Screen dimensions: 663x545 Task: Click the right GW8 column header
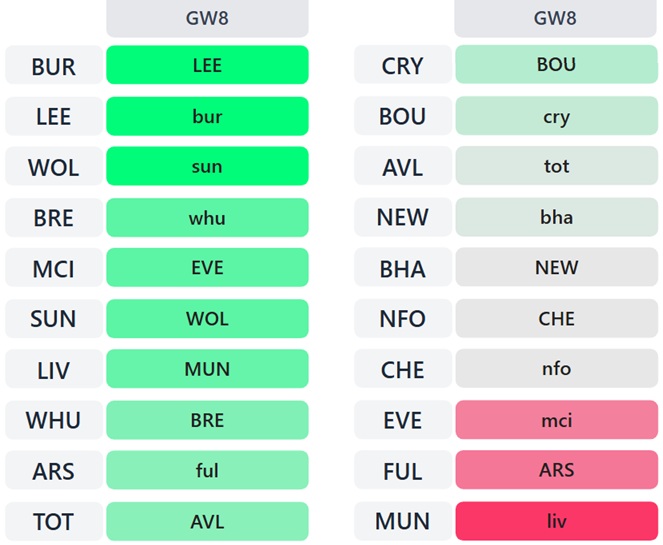click(x=556, y=18)
